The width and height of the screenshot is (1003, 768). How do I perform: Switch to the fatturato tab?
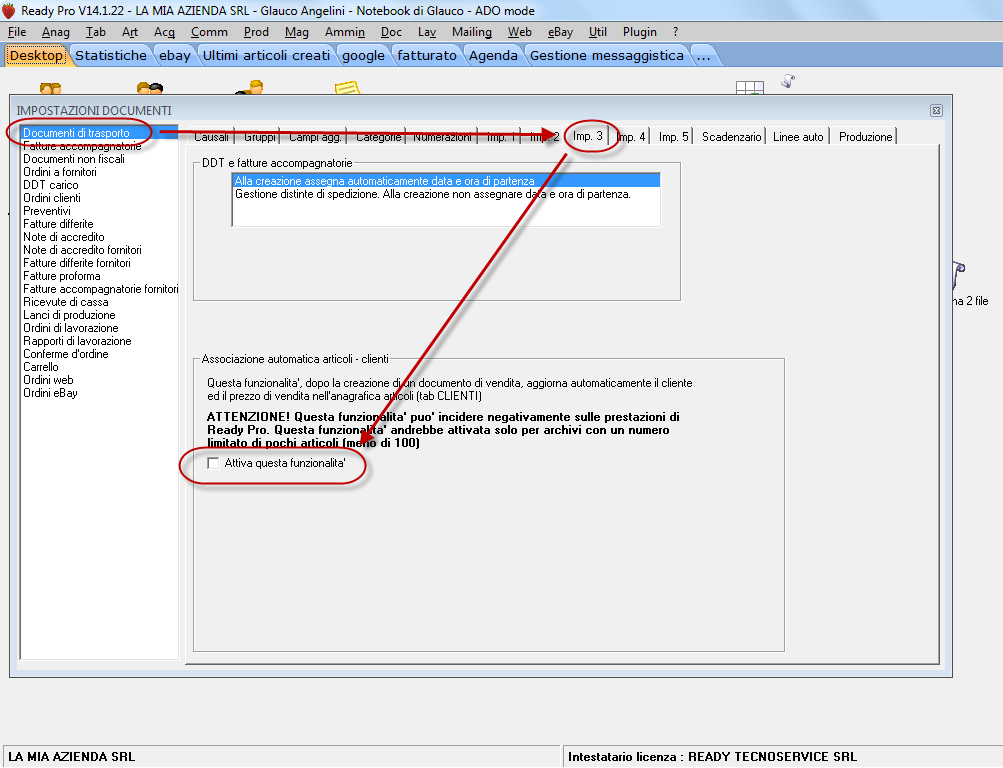click(x=427, y=56)
